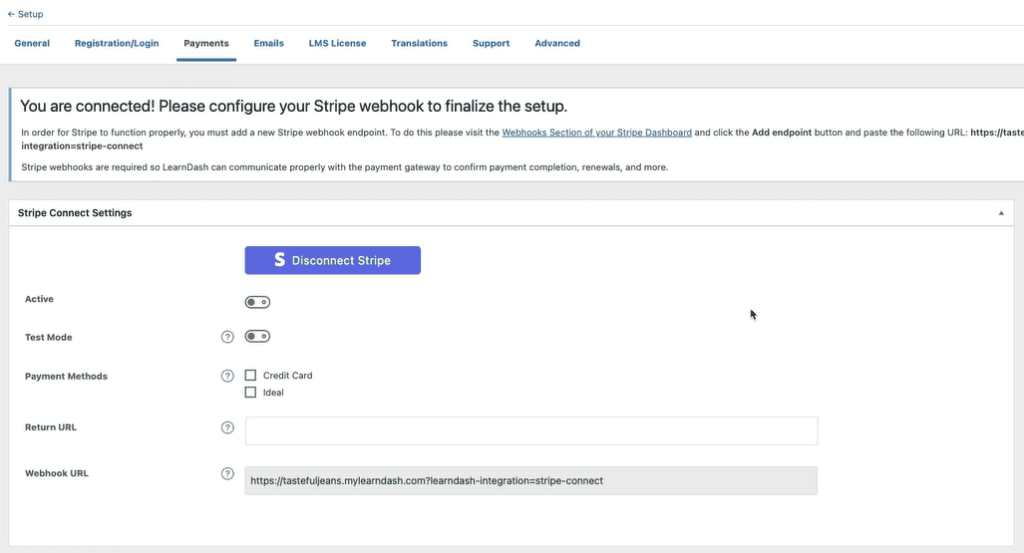Click the Stripe S logo icon

280,260
